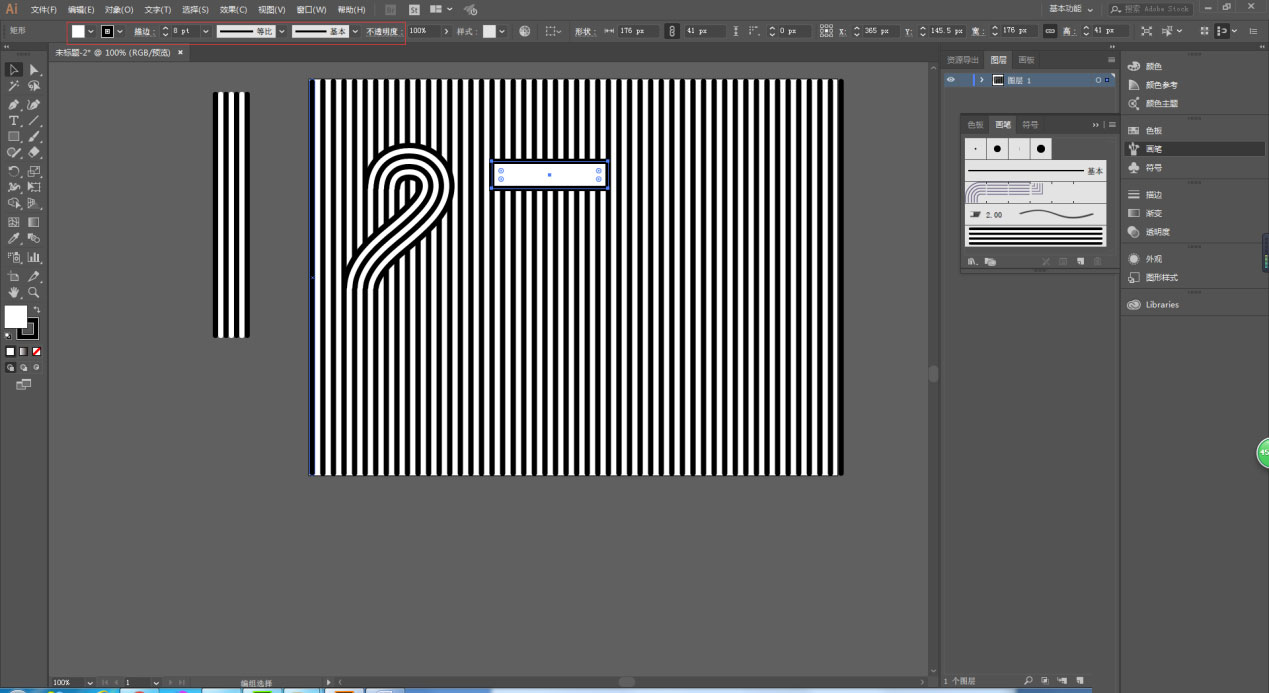
Task: Set paint mode to None (red slash)
Action: (37, 352)
